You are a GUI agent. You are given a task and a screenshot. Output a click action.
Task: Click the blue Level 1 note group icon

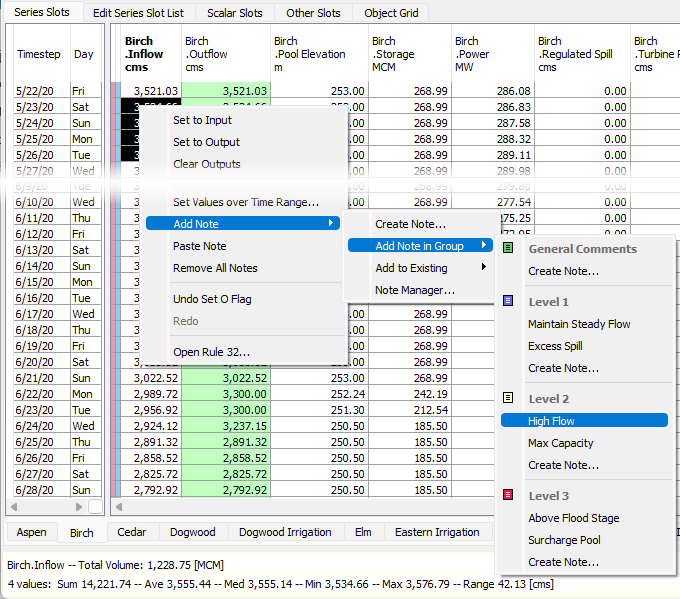[508, 301]
